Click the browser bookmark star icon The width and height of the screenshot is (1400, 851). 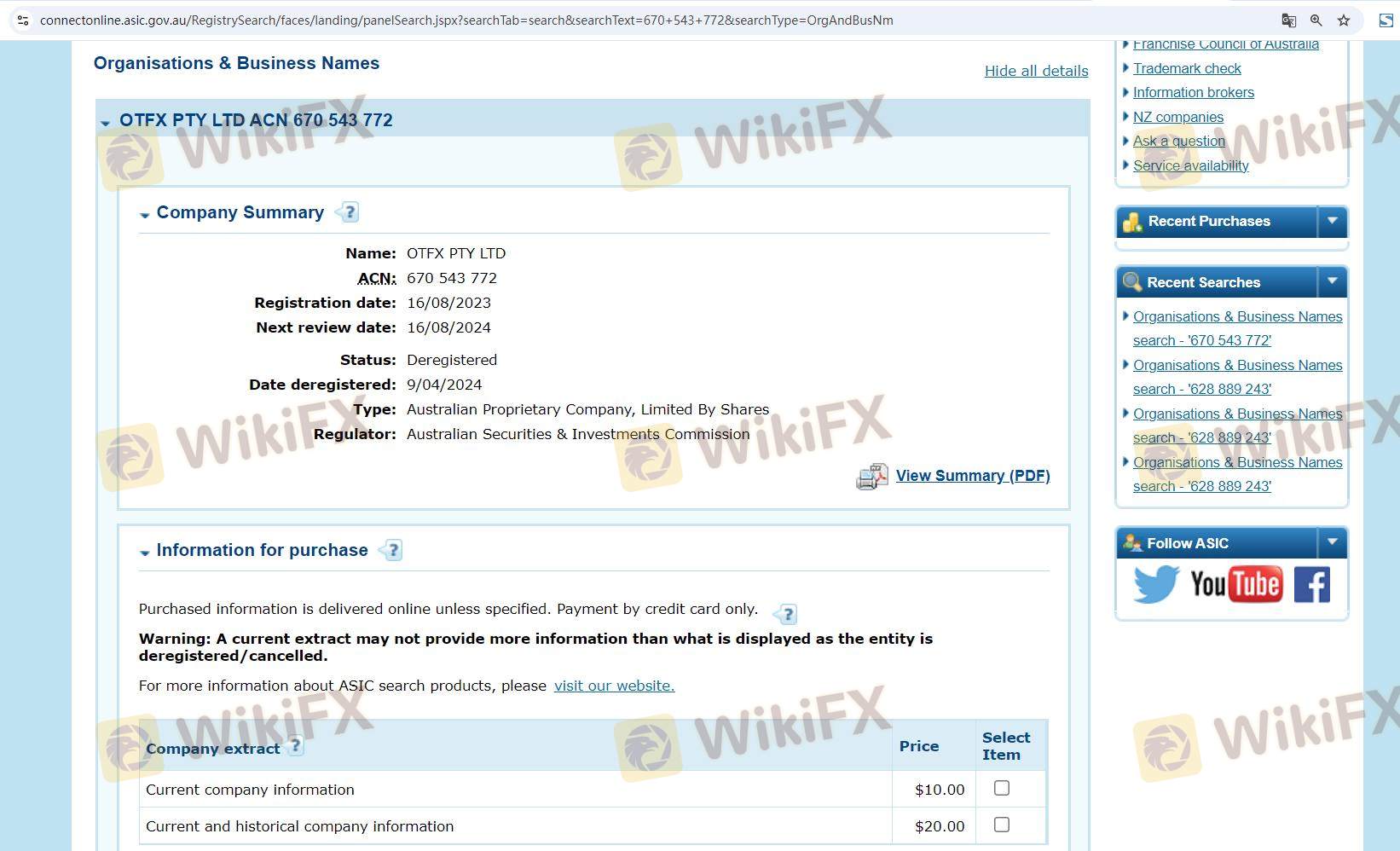point(1344,20)
